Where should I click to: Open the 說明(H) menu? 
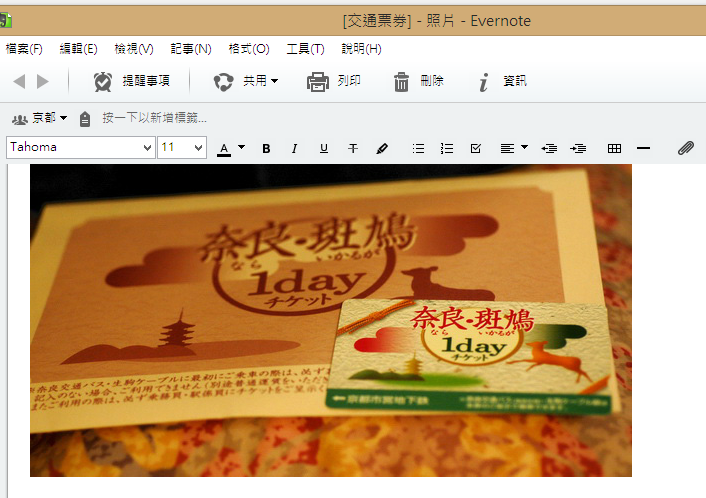(361, 49)
